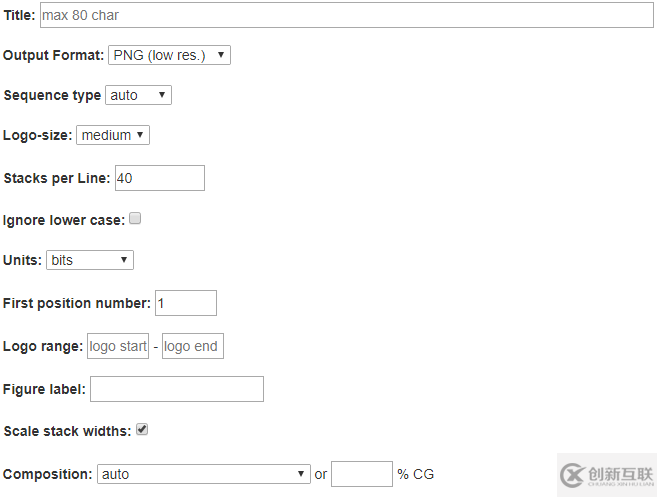Click the Composition label text
This screenshot has width=657, height=497.
tap(47, 474)
